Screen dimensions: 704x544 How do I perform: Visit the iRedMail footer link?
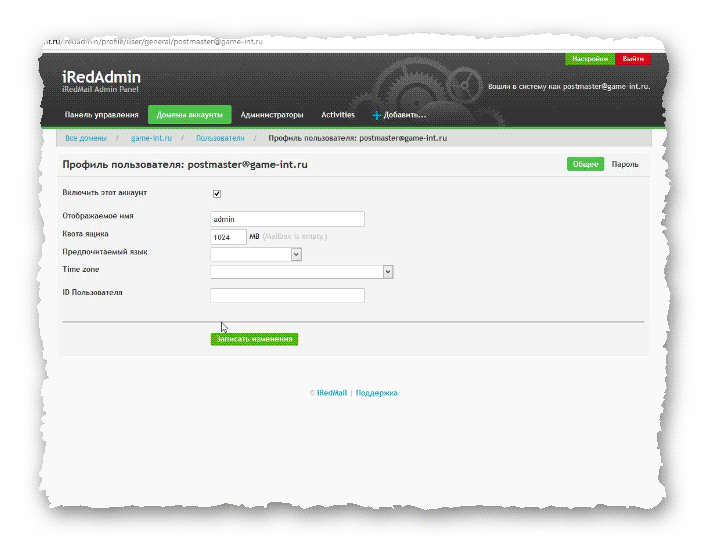(x=332, y=393)
